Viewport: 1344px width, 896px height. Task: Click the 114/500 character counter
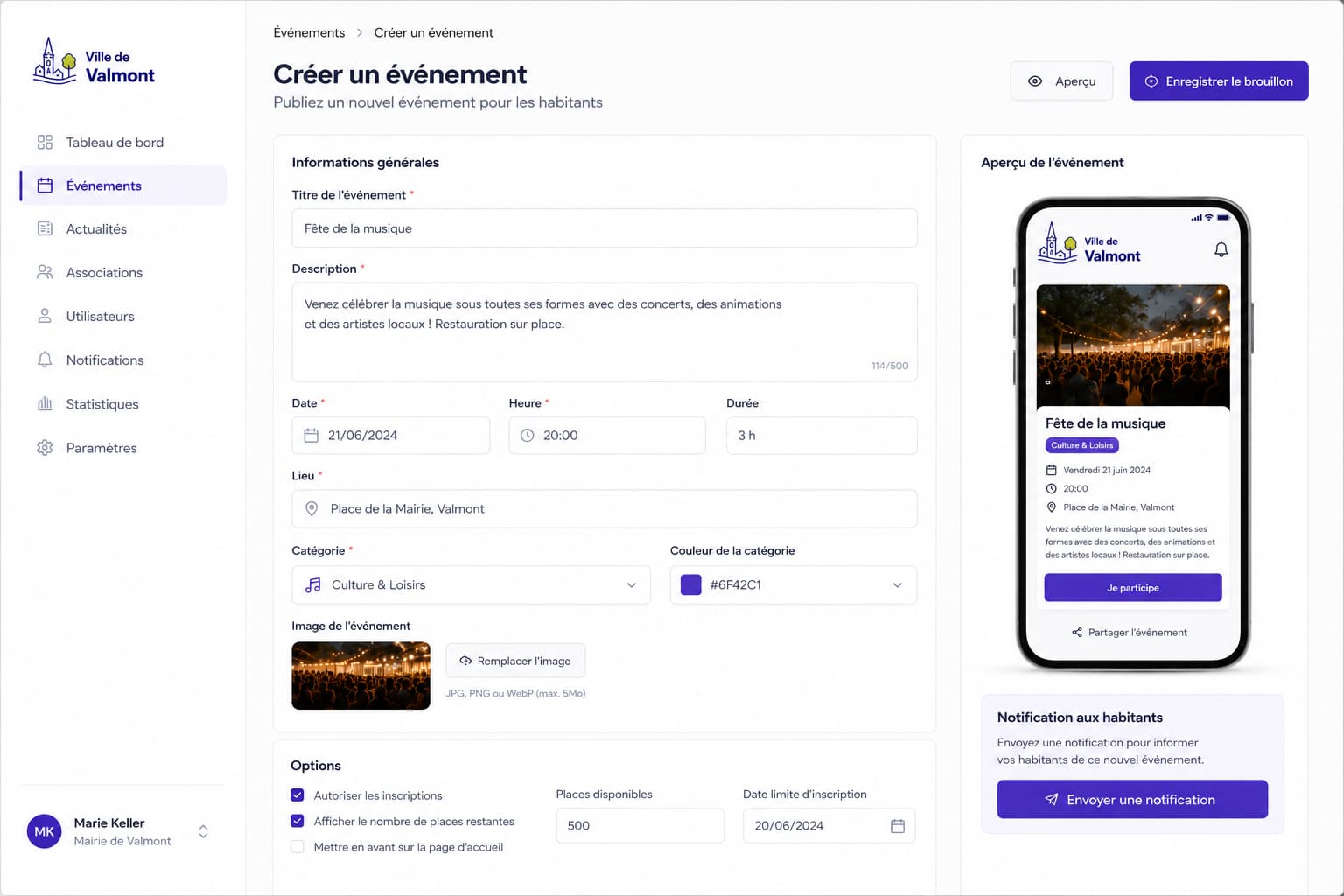pos(890,366)
